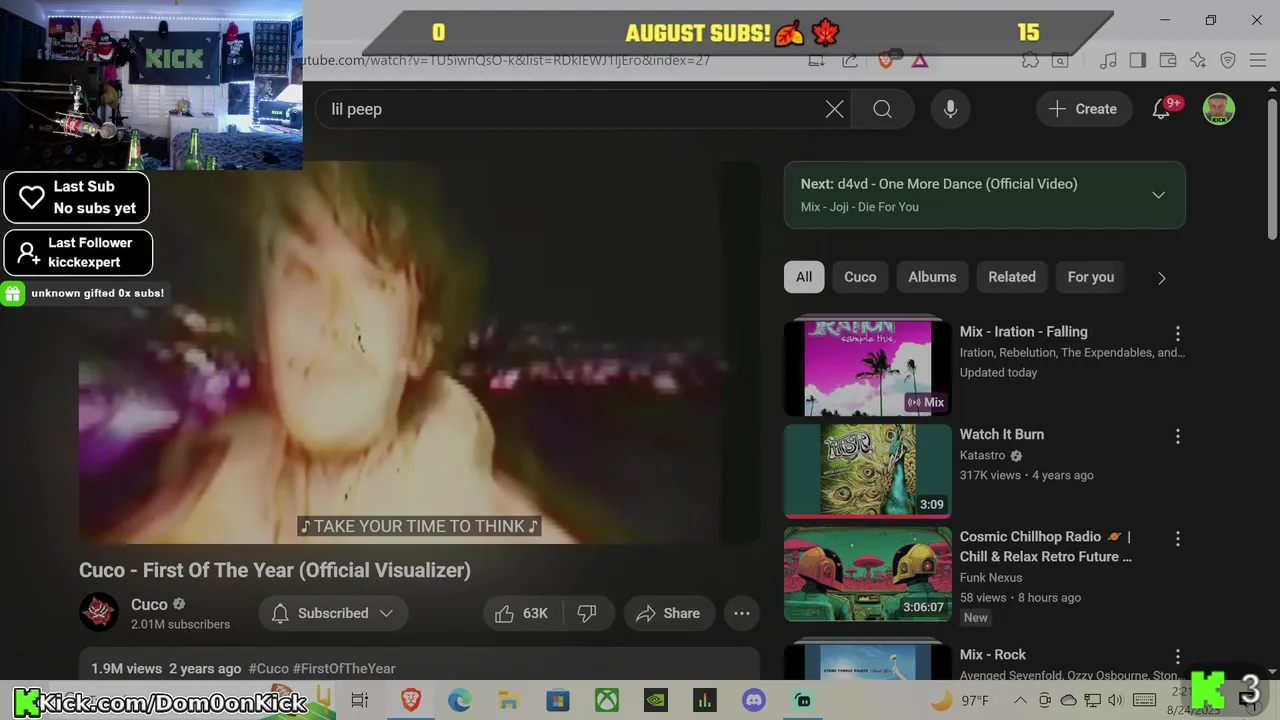Dislike the Cuco video
1280x720 pixels.
coord(587,613)
